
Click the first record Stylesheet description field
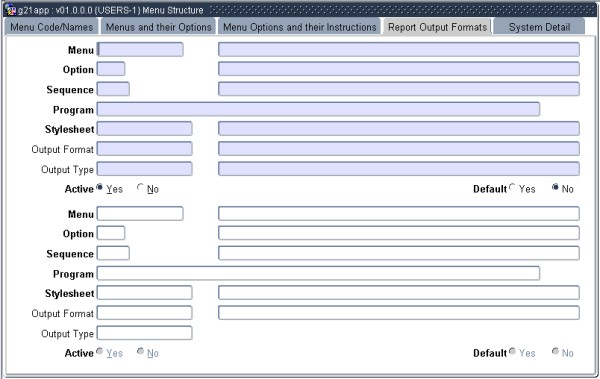(x=399, y=129)
